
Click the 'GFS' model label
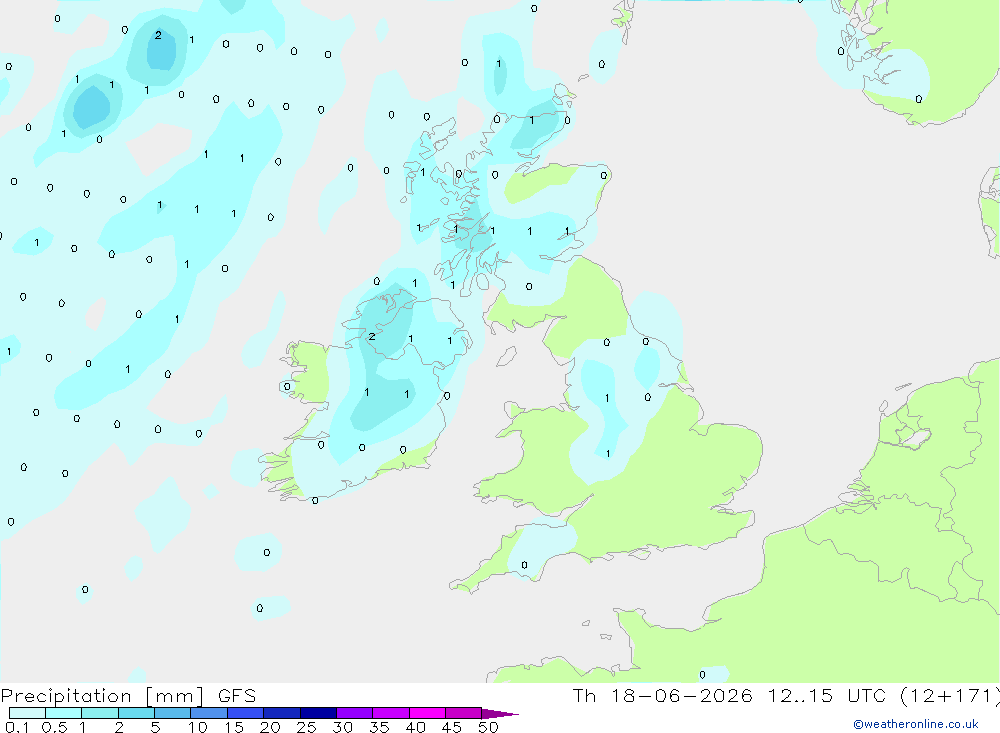(237, 696)
